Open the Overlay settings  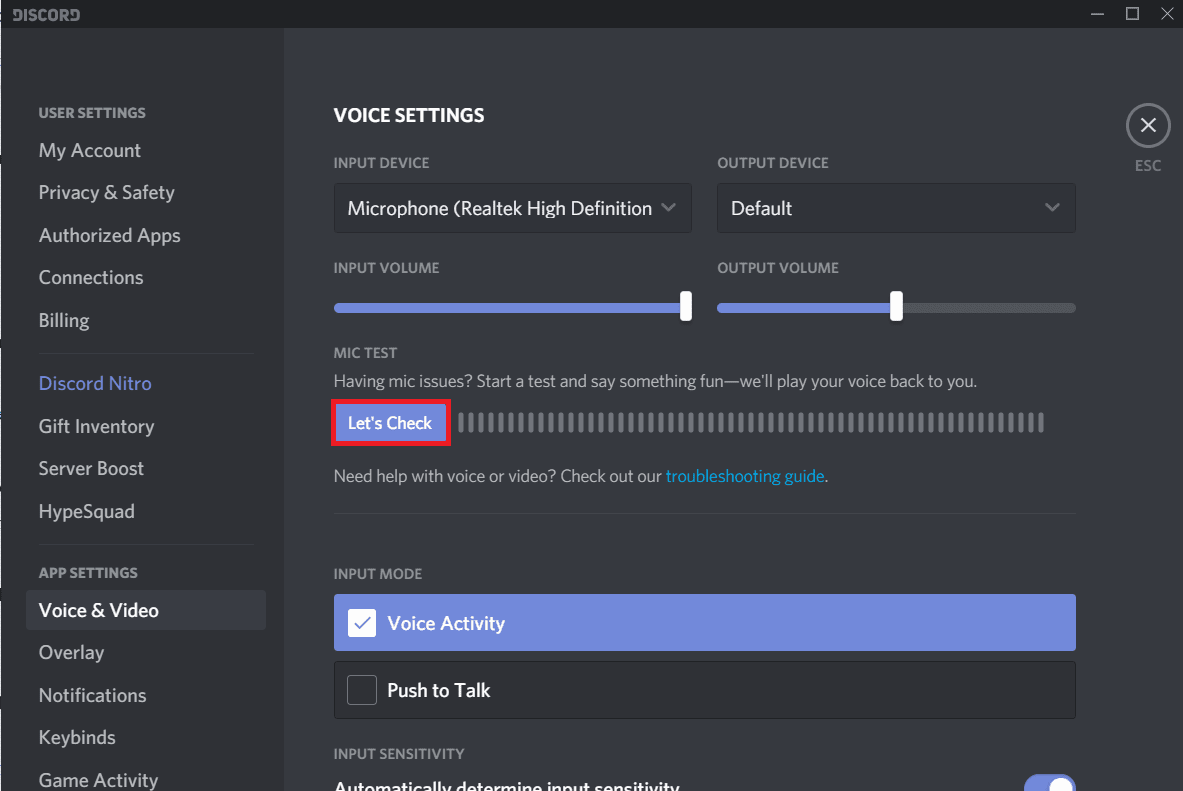[71, 652]
